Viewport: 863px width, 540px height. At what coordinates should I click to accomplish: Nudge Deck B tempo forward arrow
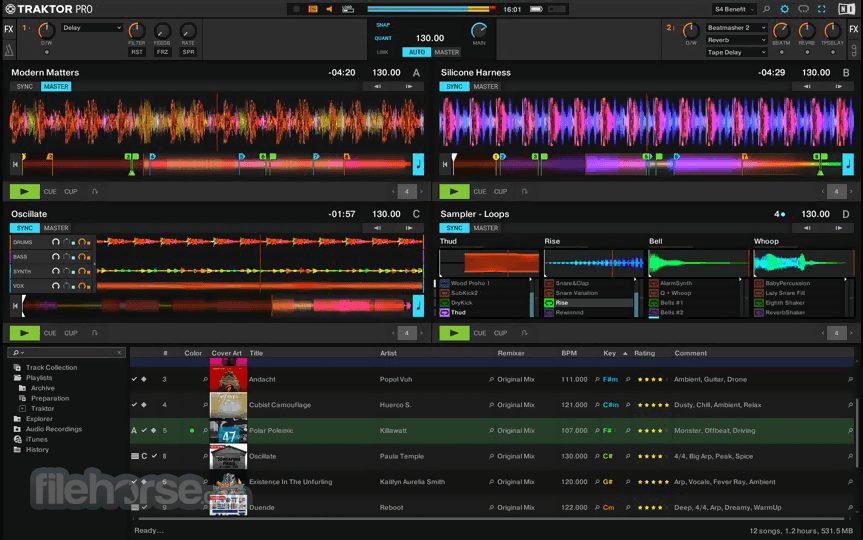(838, 86)
